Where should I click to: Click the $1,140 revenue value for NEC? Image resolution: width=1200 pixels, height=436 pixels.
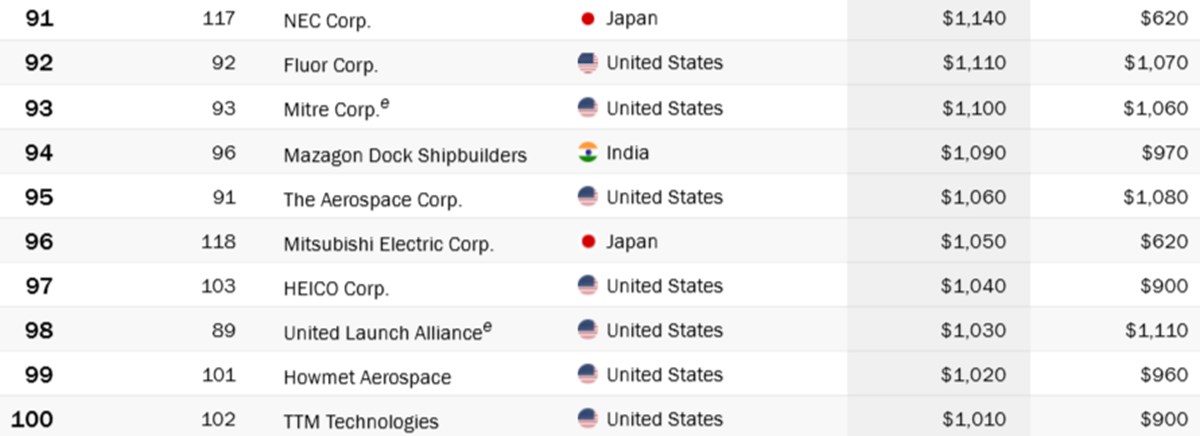click(974, 19)
